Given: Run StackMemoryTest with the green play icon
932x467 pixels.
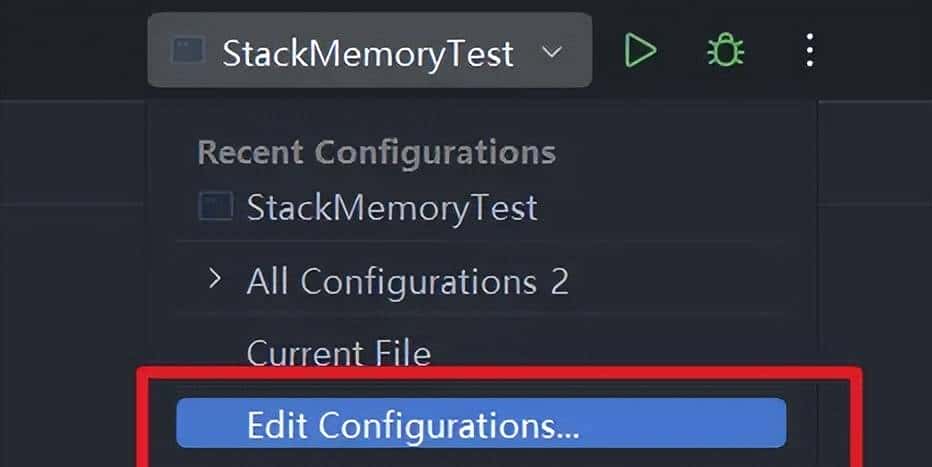Looking at the screenshot, I should tap(640, 49).
